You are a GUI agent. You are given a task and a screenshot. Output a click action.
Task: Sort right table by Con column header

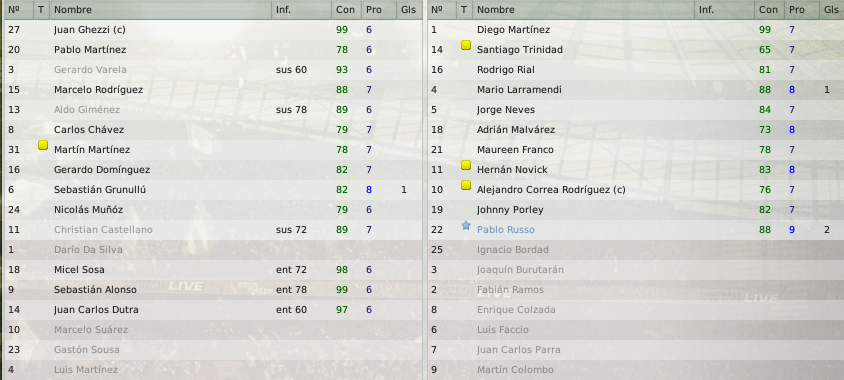(x=768, y=10)
